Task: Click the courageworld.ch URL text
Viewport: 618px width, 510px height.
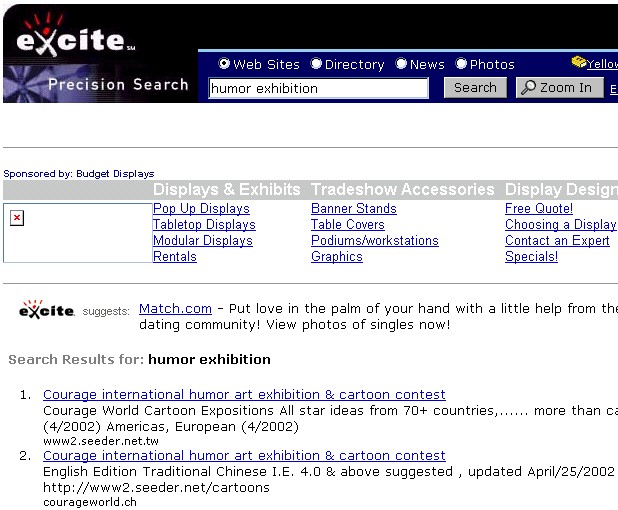Action: point(90,503)
